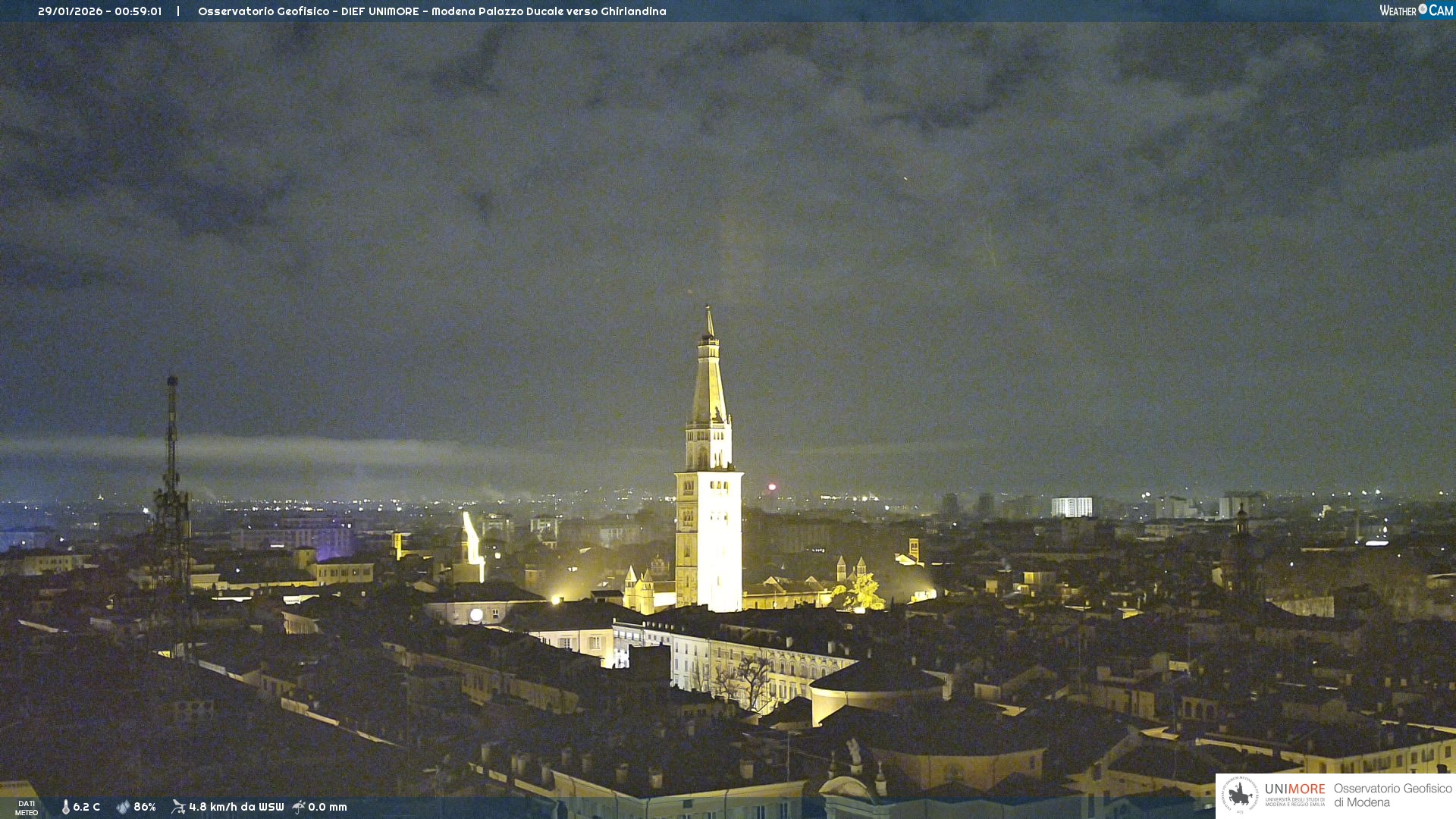1456x819 pixels.
Task: Click the 6.2 C temperature reading
Action: 86,807
